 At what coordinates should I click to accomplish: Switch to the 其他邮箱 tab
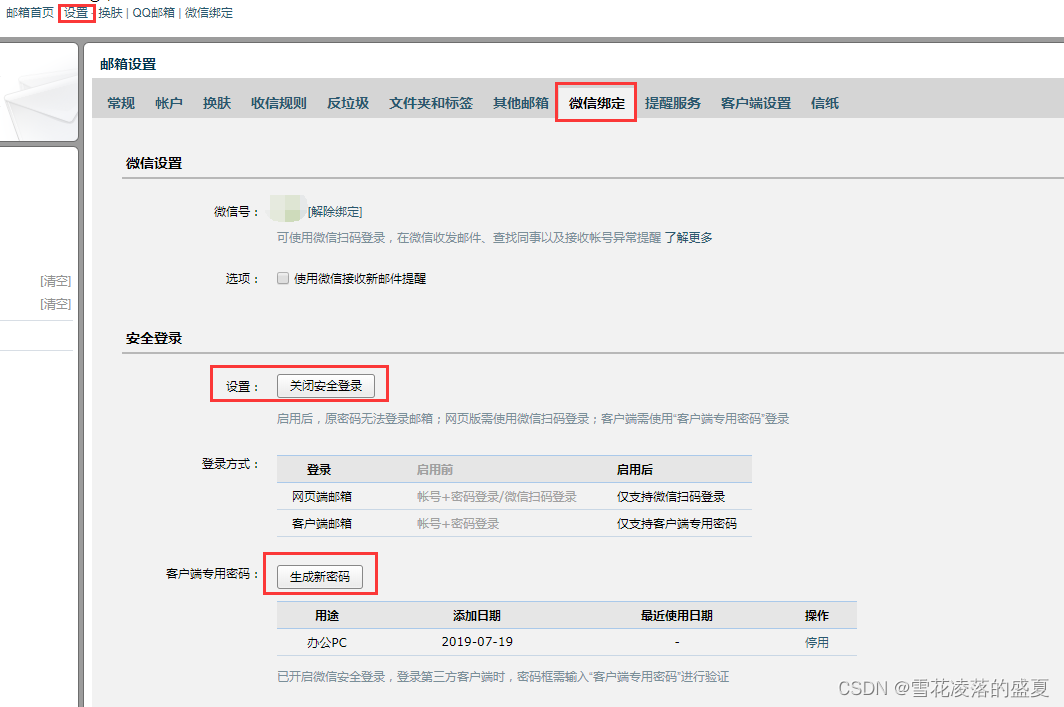(x=520, y=103)
